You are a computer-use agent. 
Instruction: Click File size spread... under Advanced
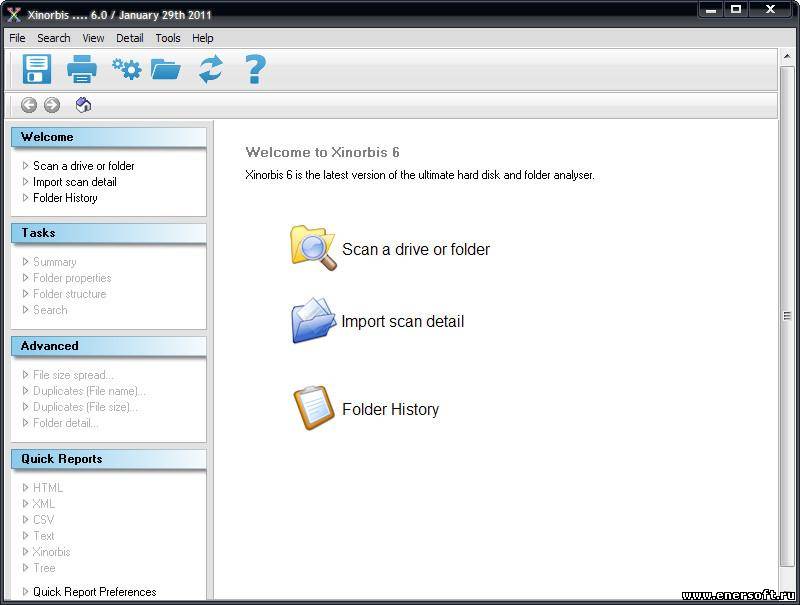(x=73, y=375)
